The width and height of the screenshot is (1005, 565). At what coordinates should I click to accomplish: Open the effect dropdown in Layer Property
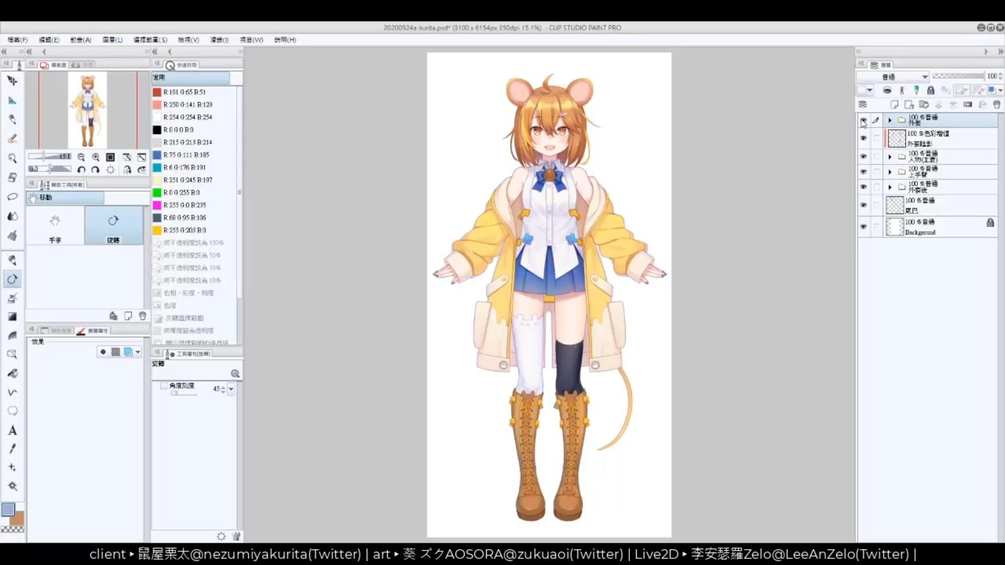point(138,352)
